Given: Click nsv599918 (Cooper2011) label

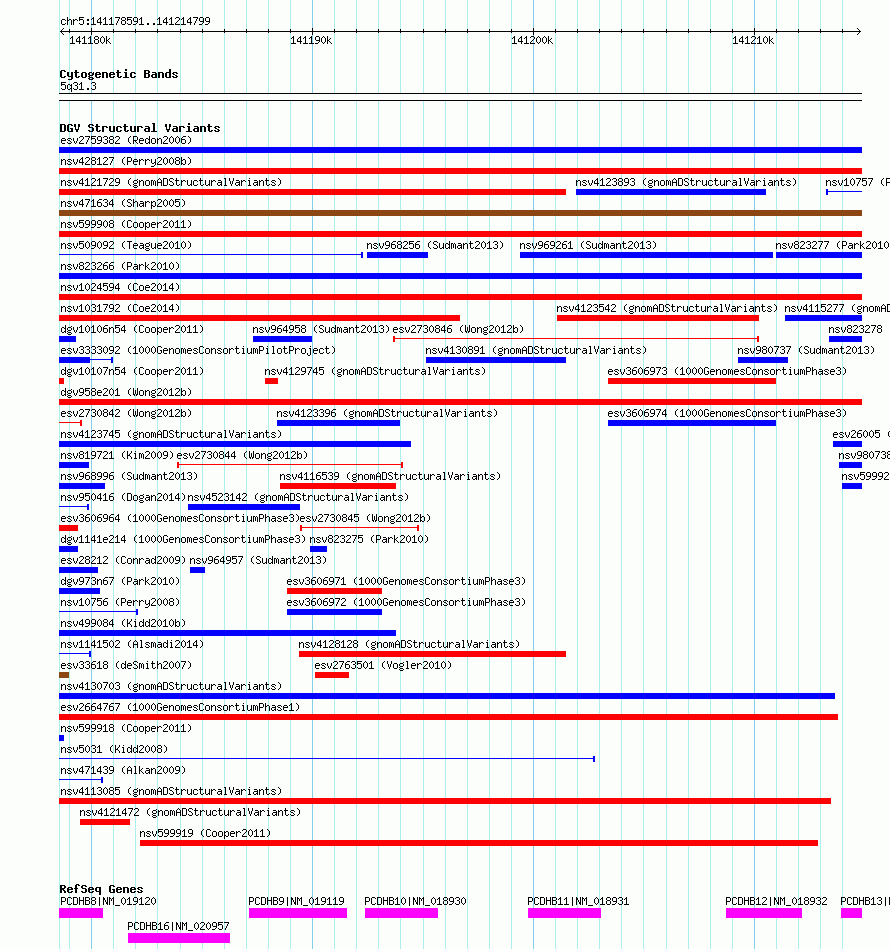Looking at the screenshot, I should click(126, 729).
